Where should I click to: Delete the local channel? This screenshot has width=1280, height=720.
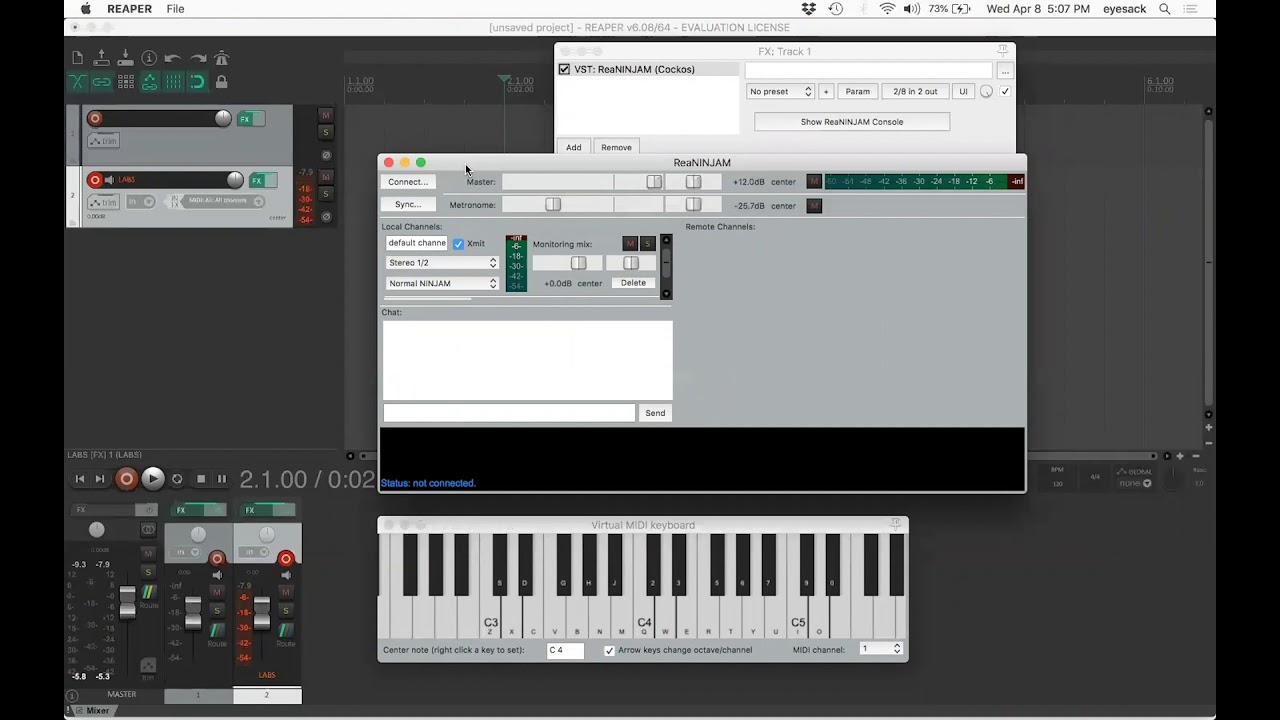(633, 283)
